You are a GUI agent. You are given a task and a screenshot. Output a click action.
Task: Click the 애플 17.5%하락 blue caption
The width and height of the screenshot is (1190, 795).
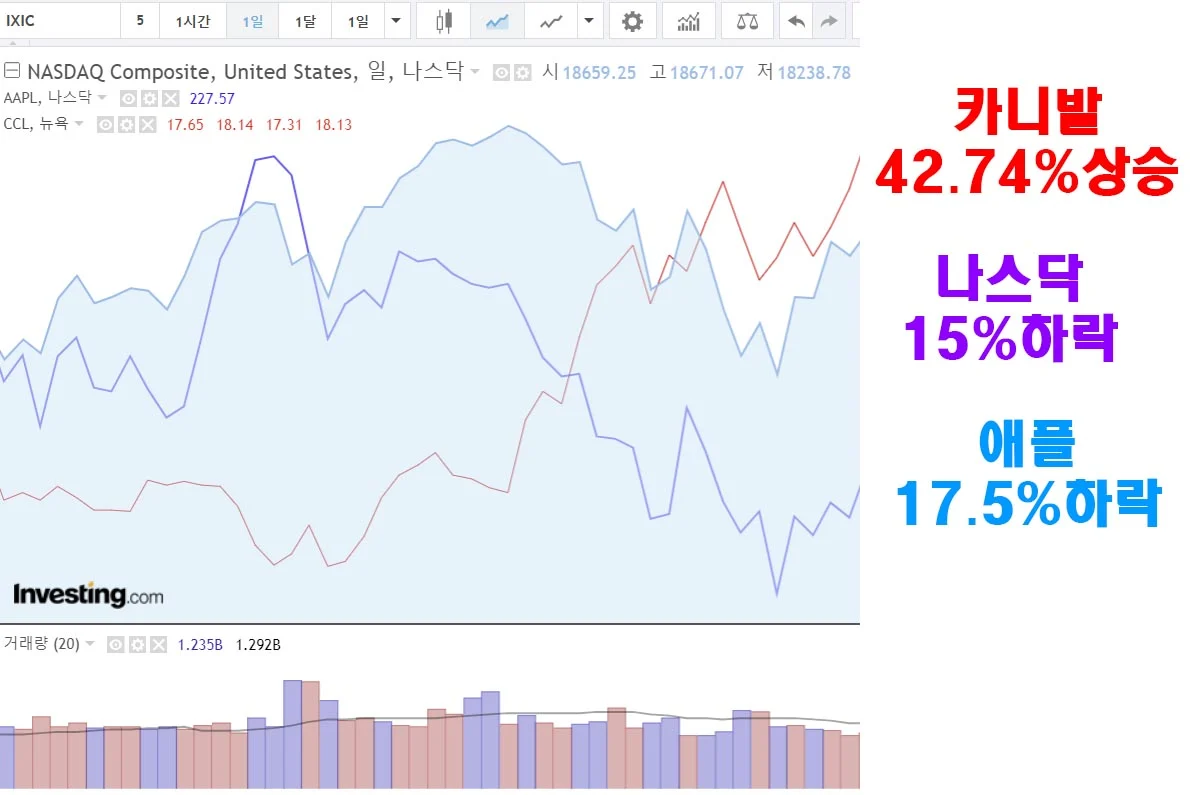(1028, 474)
